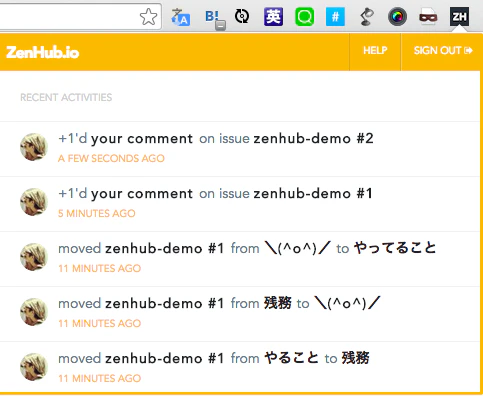Click the circular sync arrows extension icon

[x=242, y=16]
